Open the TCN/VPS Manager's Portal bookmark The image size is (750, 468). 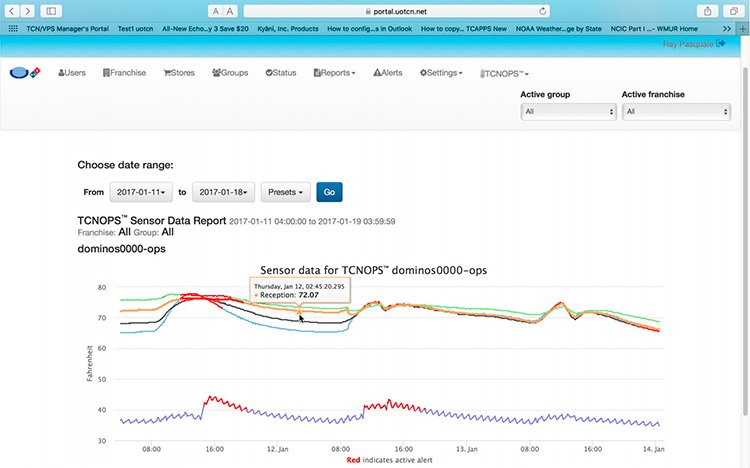67,29
